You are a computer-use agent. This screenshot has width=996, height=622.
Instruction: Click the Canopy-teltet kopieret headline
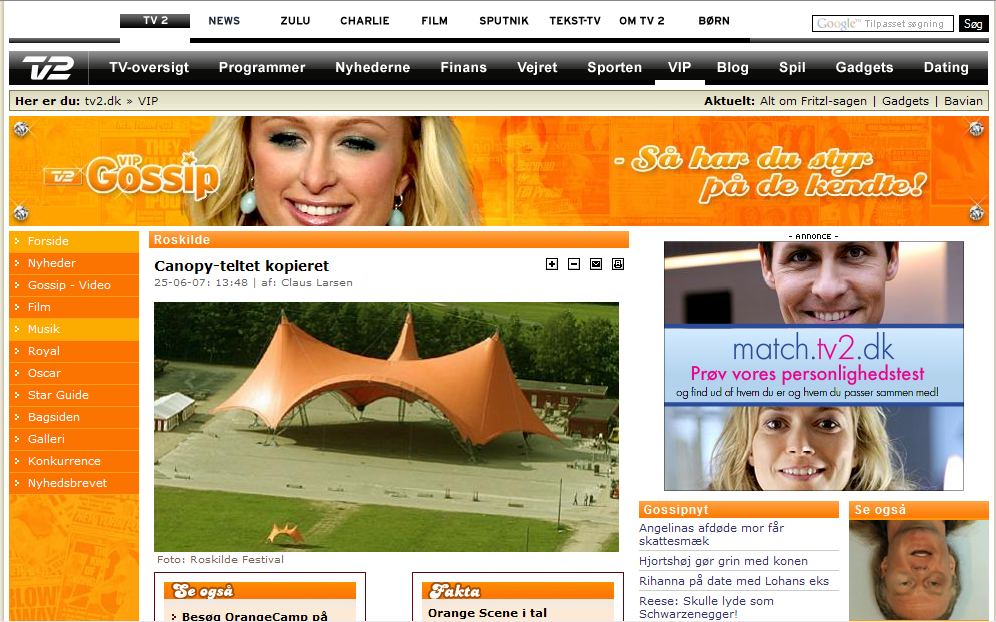click(x=241, y=266)
